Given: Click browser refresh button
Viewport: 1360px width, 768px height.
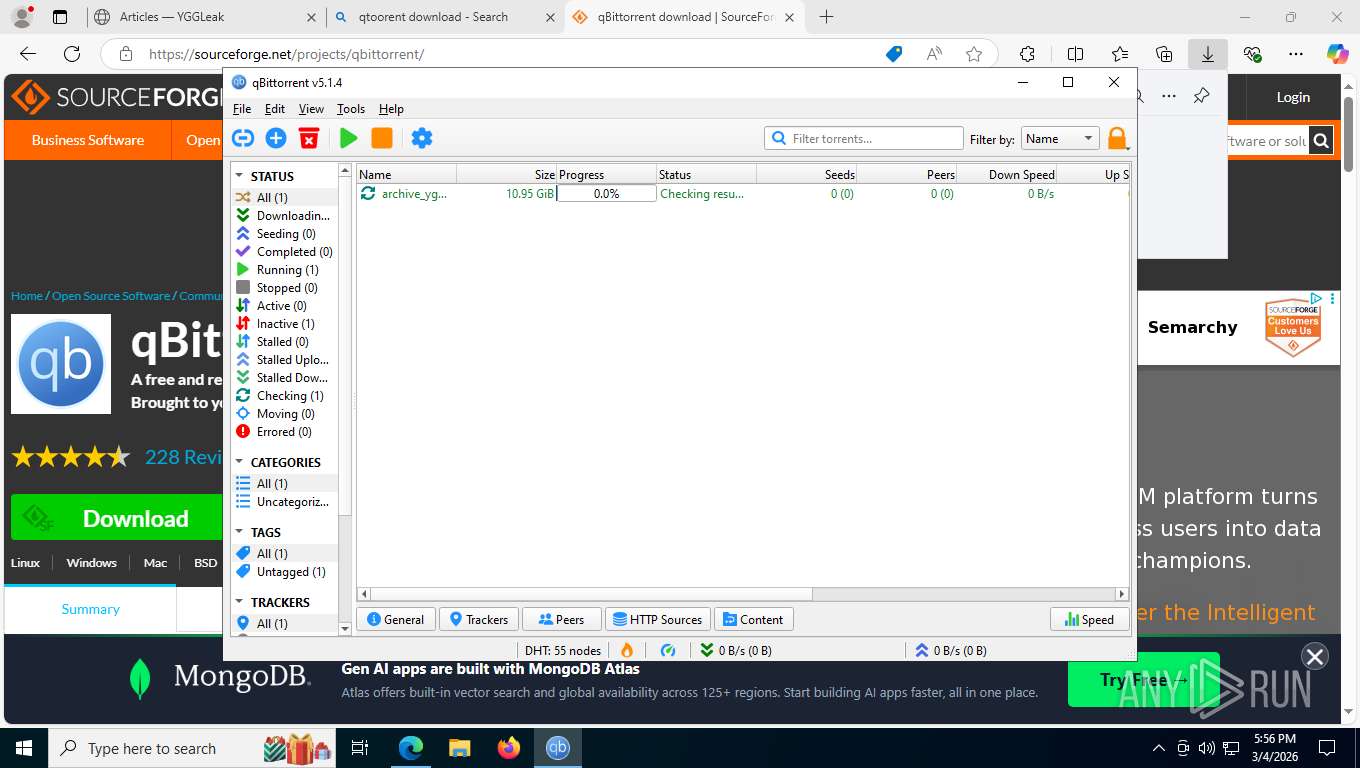Looking at the screenshot, I should click(x=71, y=54).
